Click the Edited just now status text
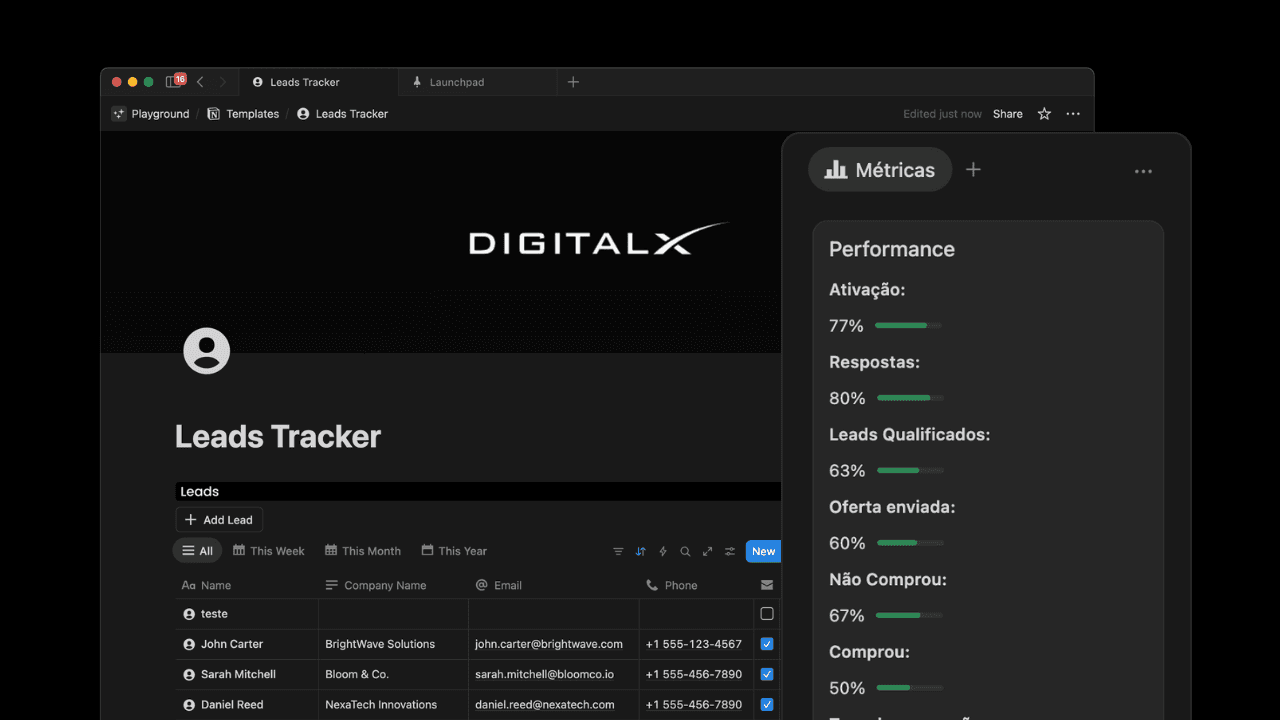The image size is (1280, 720). click(942, 114)
